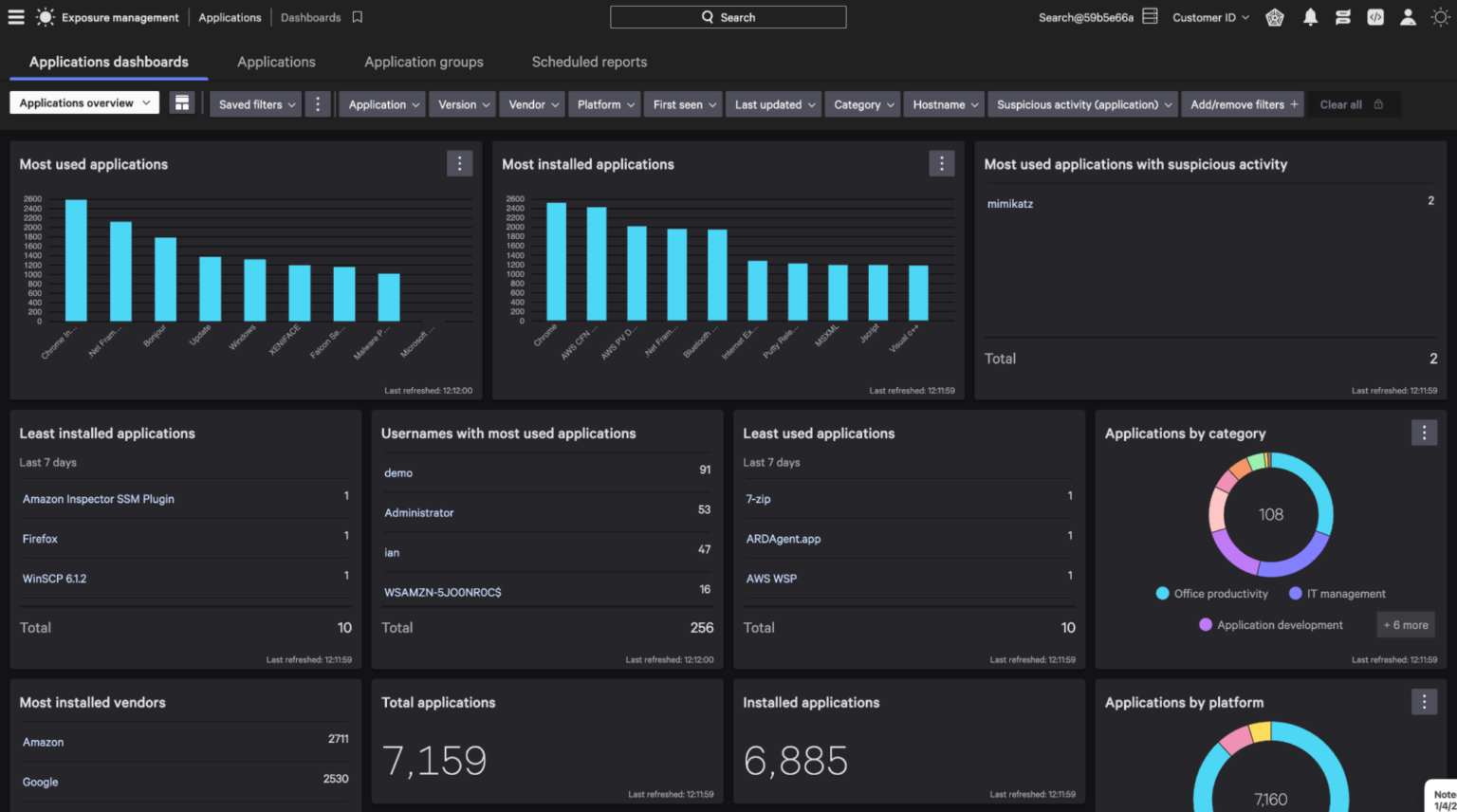The width and height of the screenshot is (1457, 812).
Task: Toggle IT management legend series
Action: (x=1337, y=594)
